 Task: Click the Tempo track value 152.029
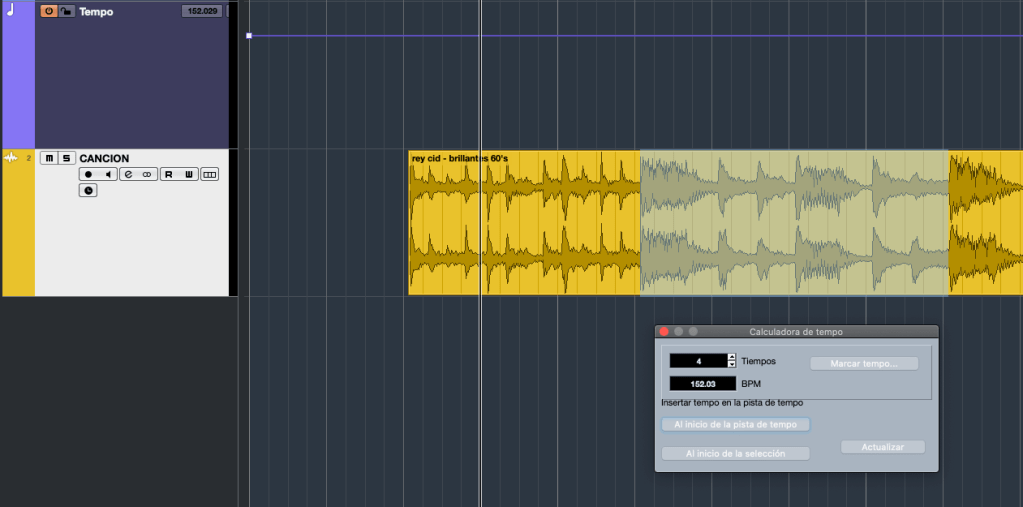tap(202, 11)
